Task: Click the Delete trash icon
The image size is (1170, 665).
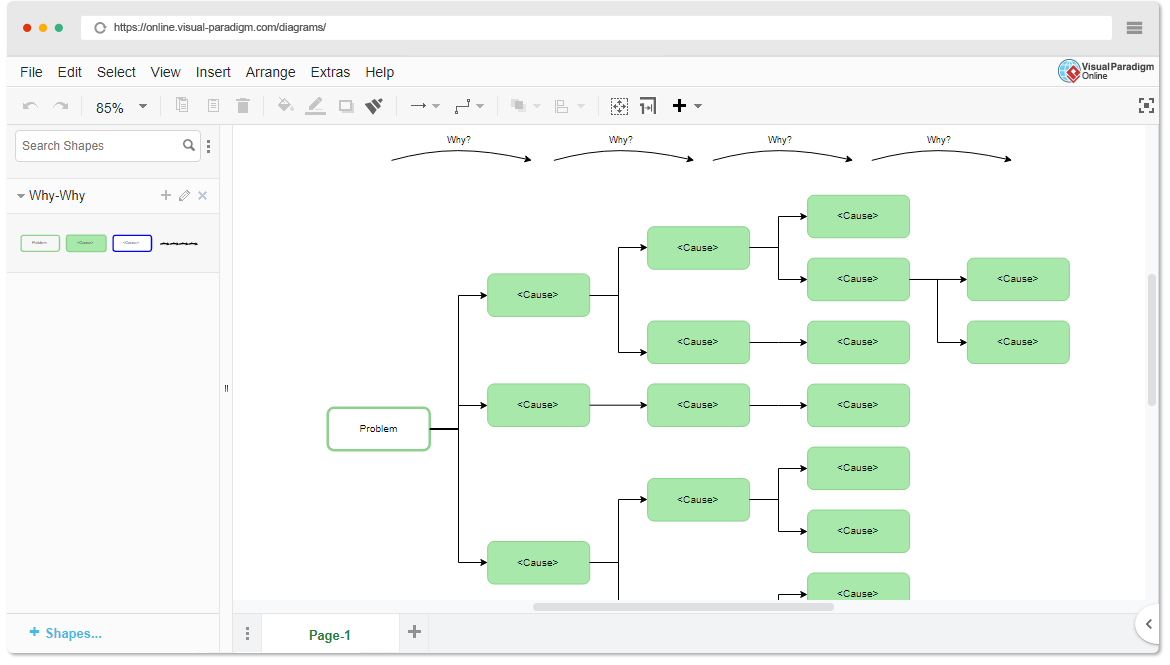Action: click(243, 105)
